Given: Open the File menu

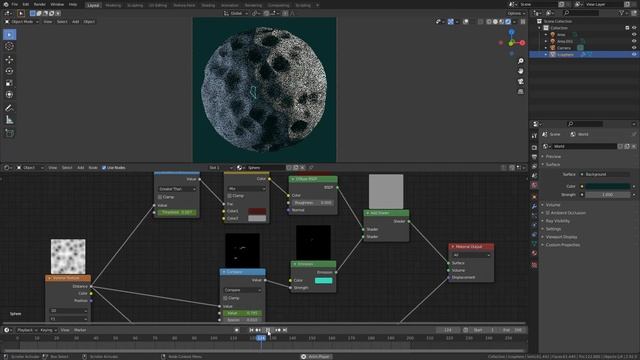Looking at the screenshot, I should [x=15, y=4].
